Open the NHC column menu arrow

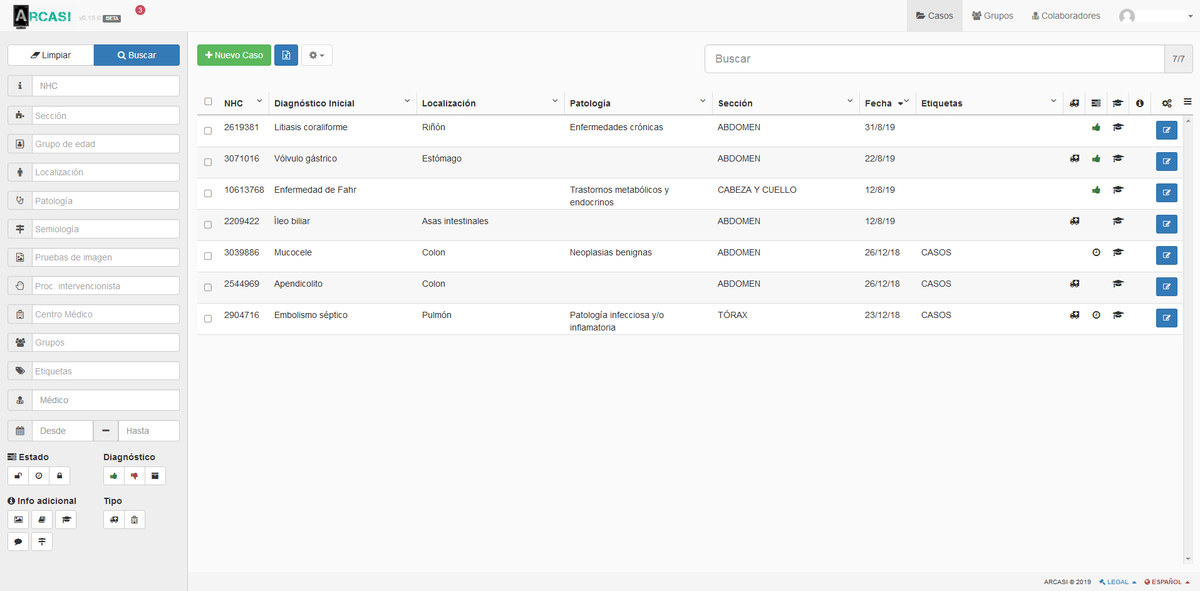260,101
